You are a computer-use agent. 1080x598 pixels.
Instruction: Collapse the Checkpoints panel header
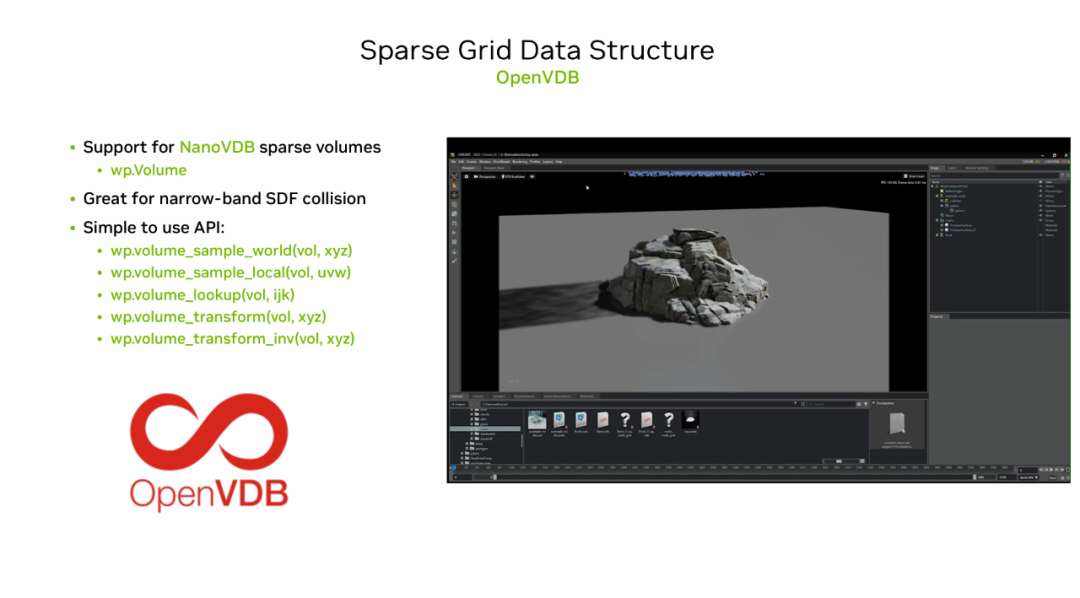tap(884, 403)
